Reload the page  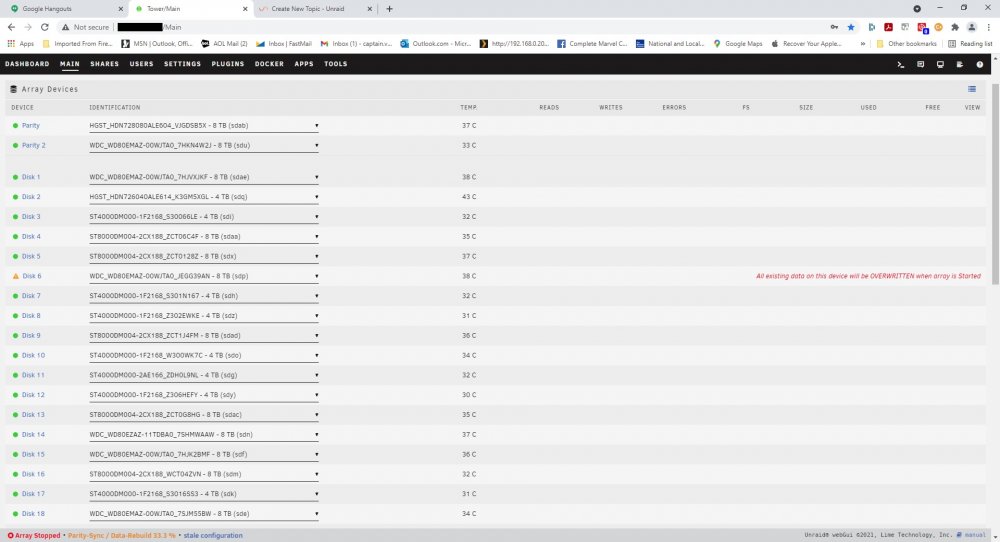pos(45,27)
